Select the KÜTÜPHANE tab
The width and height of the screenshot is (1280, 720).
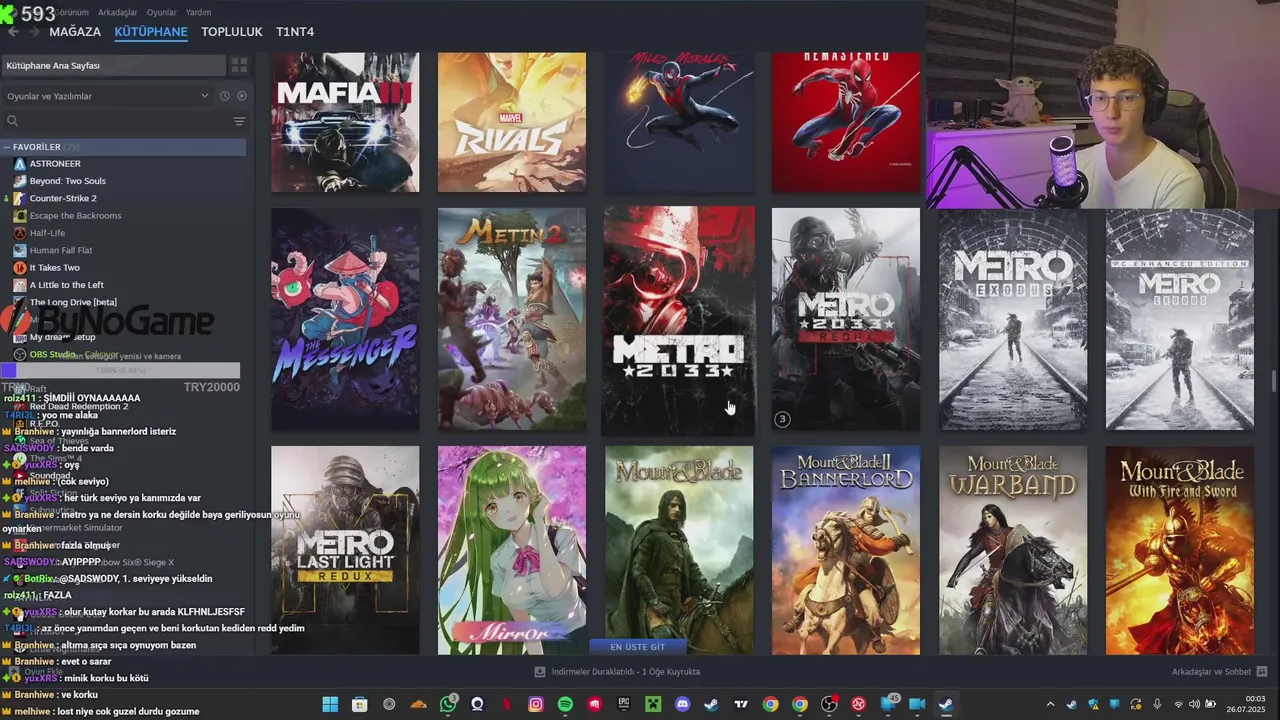(x=151, y=32)
